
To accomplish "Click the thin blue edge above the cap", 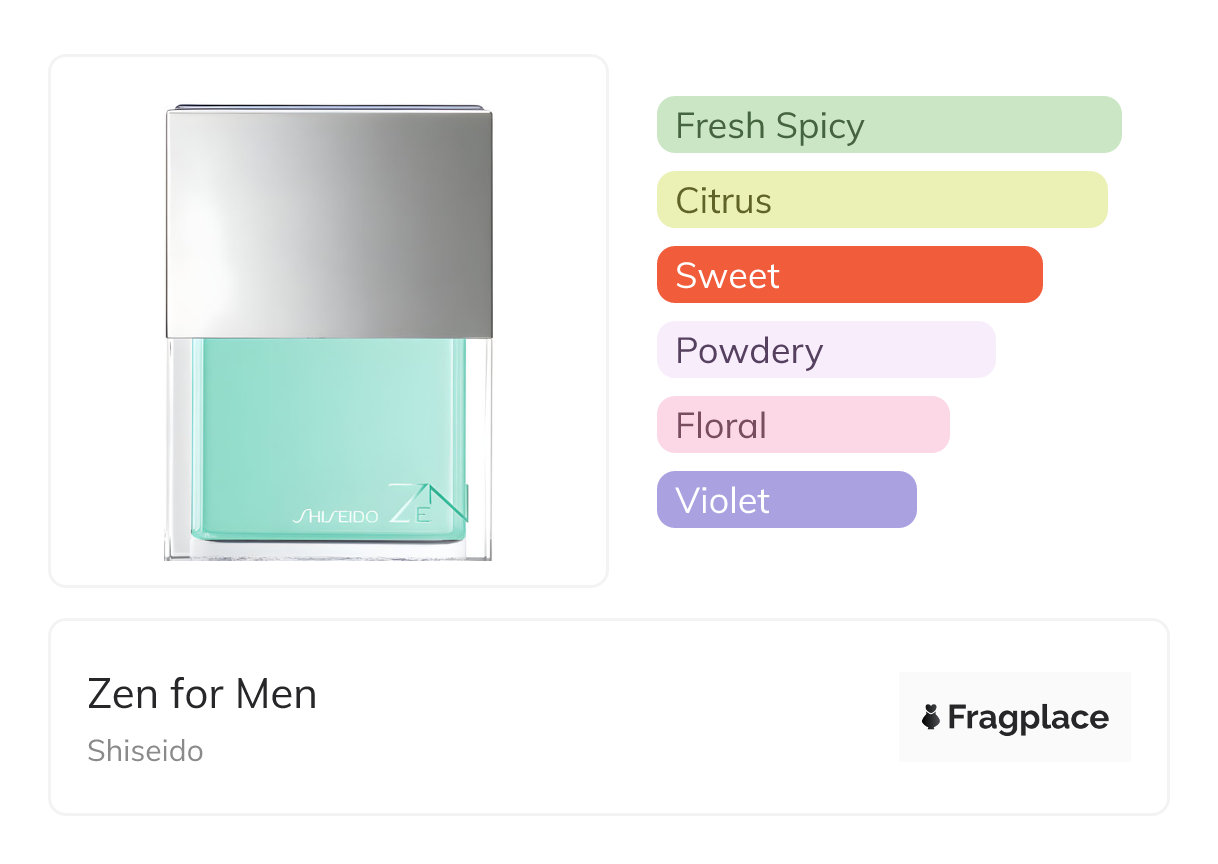I will (329, 106).
